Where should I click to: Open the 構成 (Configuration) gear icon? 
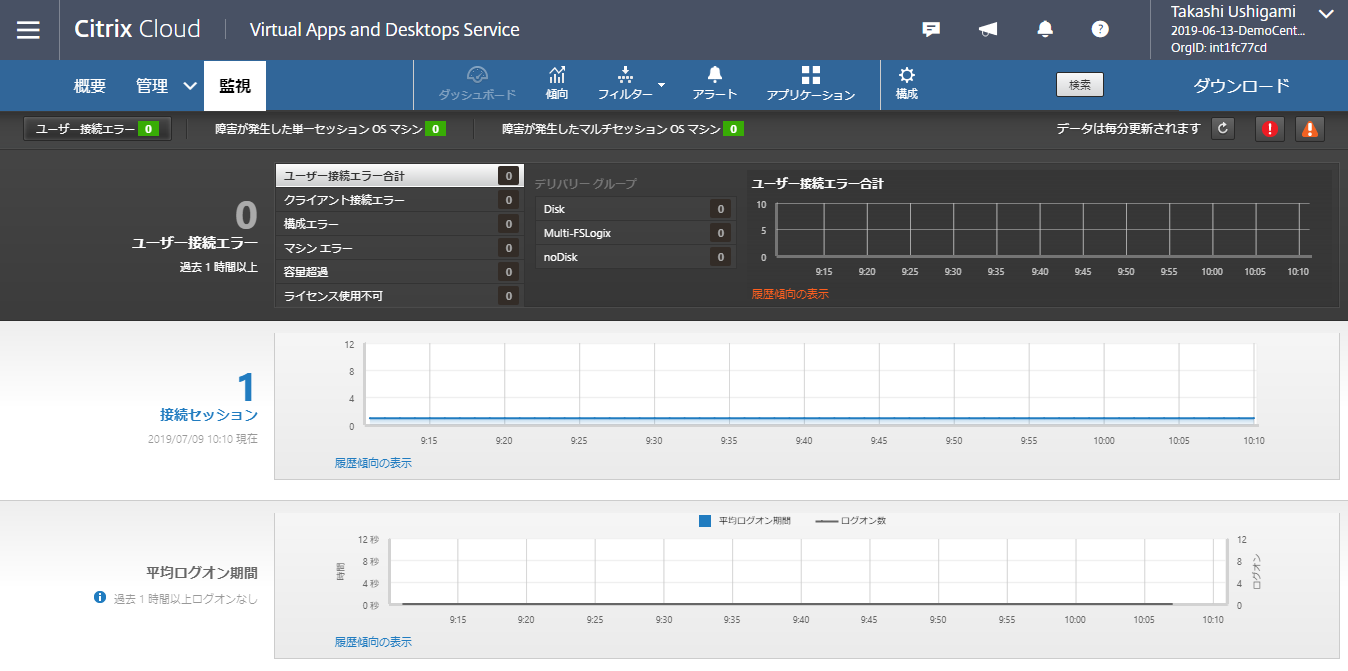click(x=906, y=83)
